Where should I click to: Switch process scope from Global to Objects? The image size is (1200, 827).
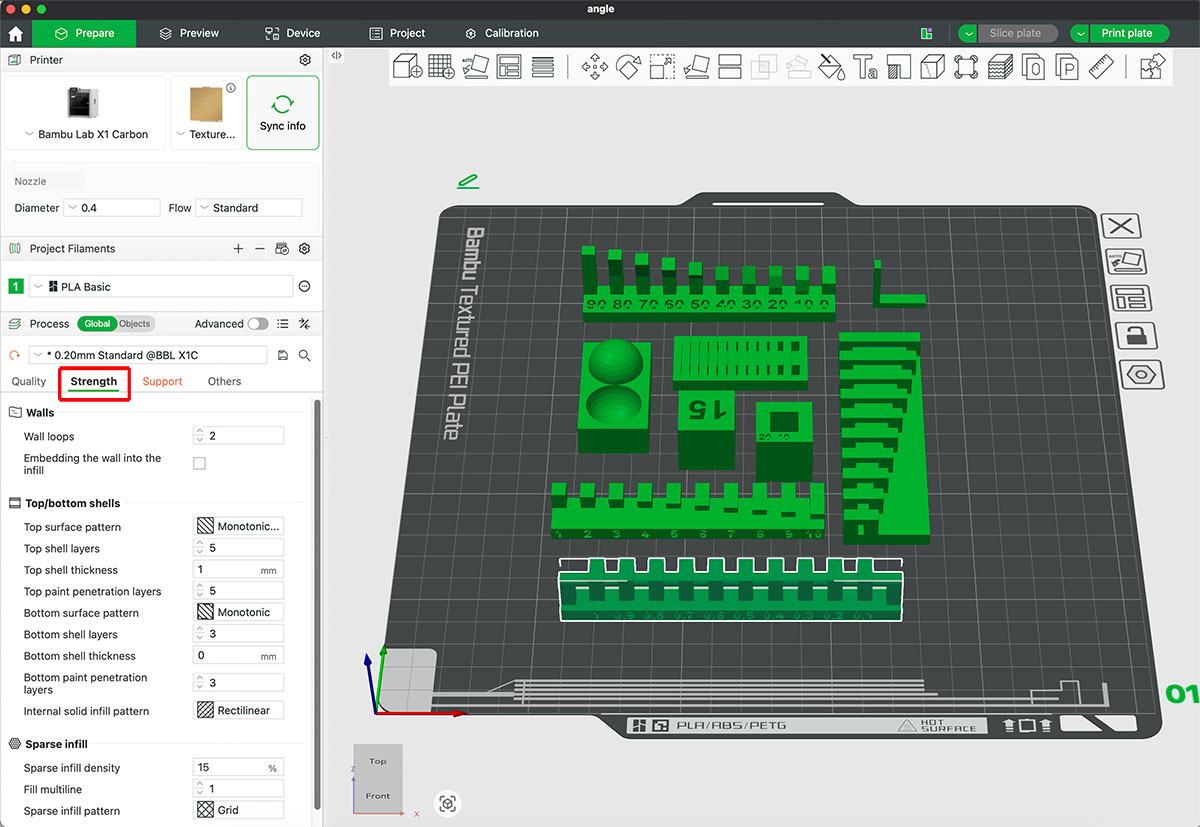point(133,323)
